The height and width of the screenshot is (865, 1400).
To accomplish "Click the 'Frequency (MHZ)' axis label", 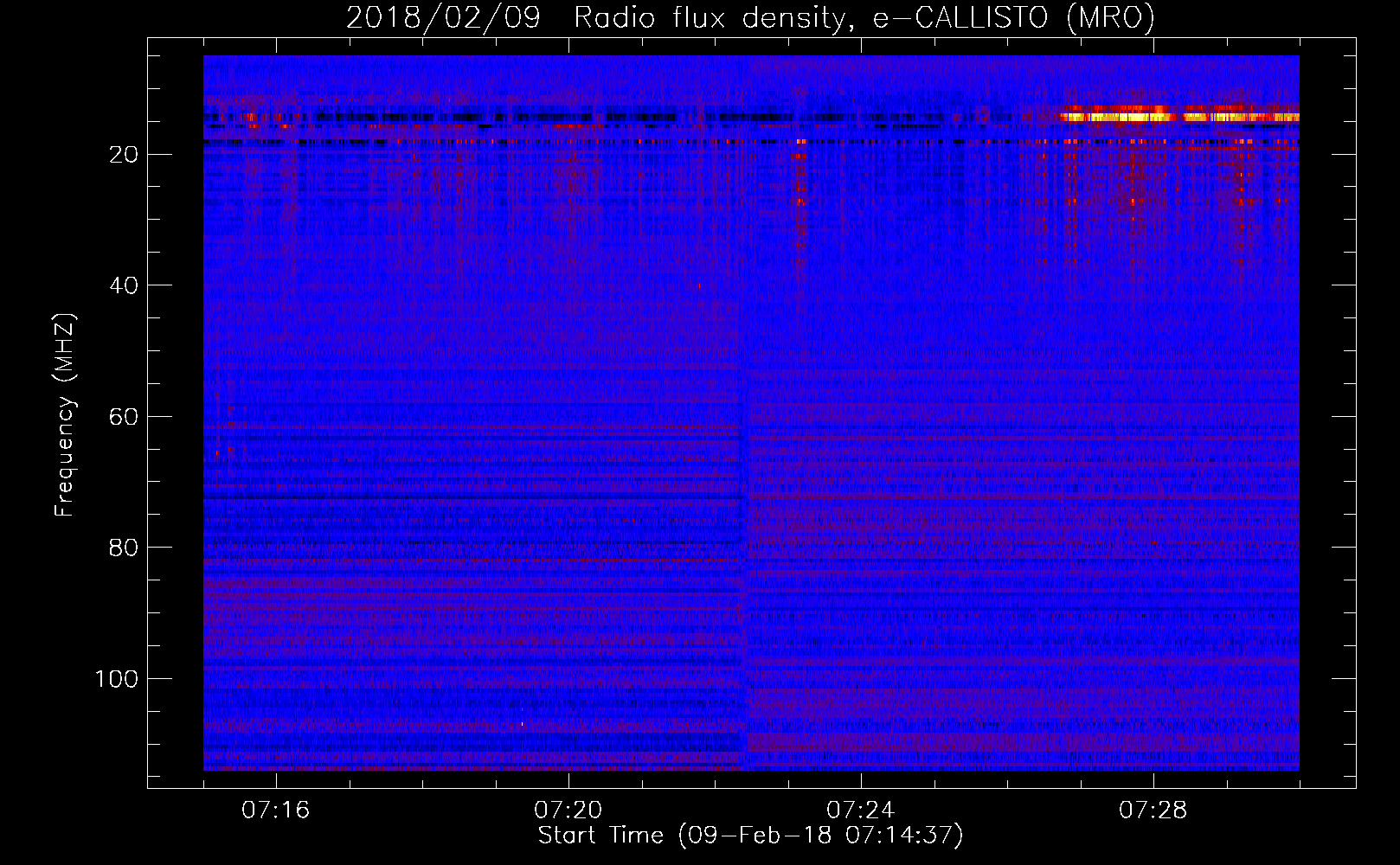I will [x=66, y=414].
